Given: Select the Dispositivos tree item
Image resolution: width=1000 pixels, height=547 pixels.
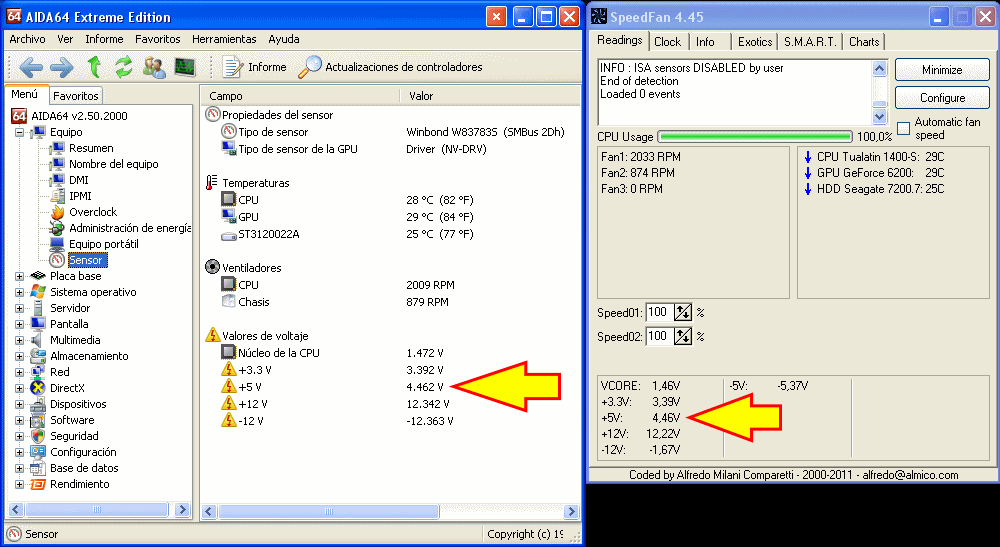Looking at the screenshot, I should click(x=78, y=404).
